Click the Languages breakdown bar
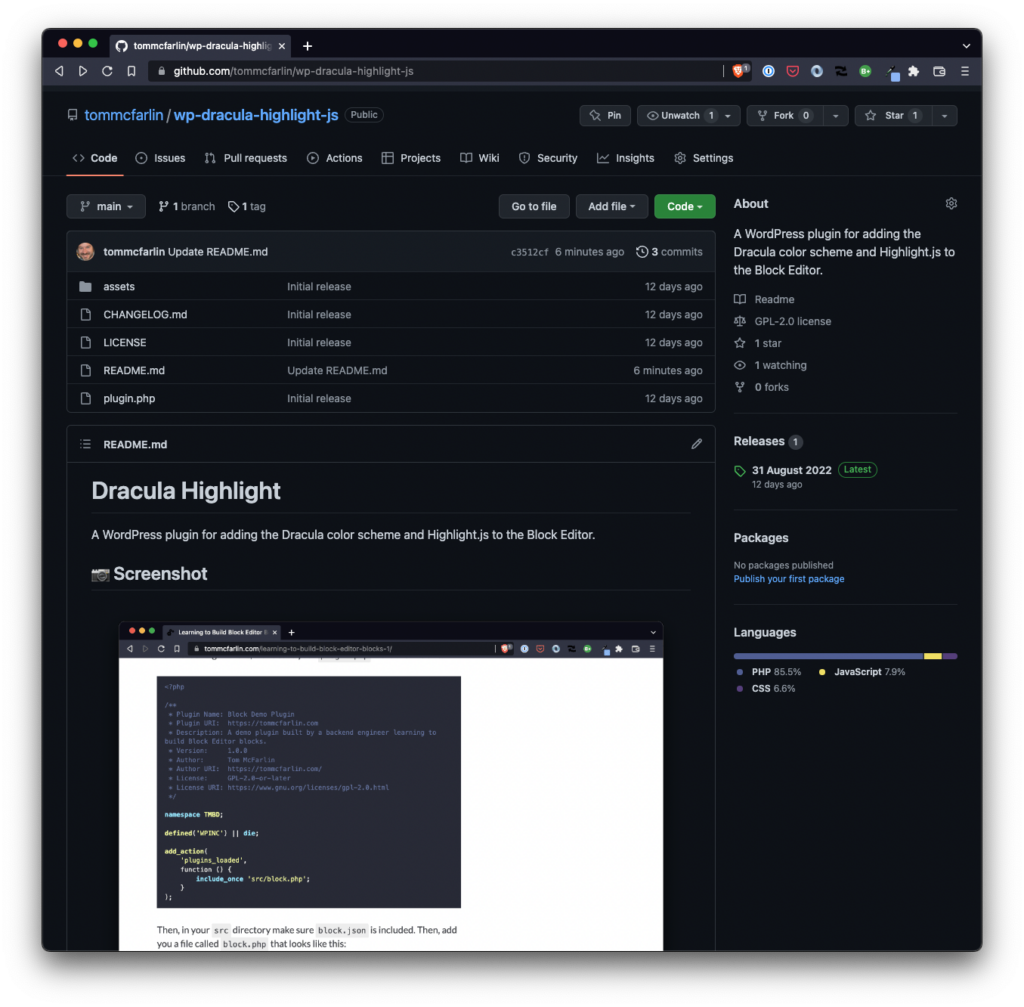The image size is (1024, 1007). coord(845,656)
